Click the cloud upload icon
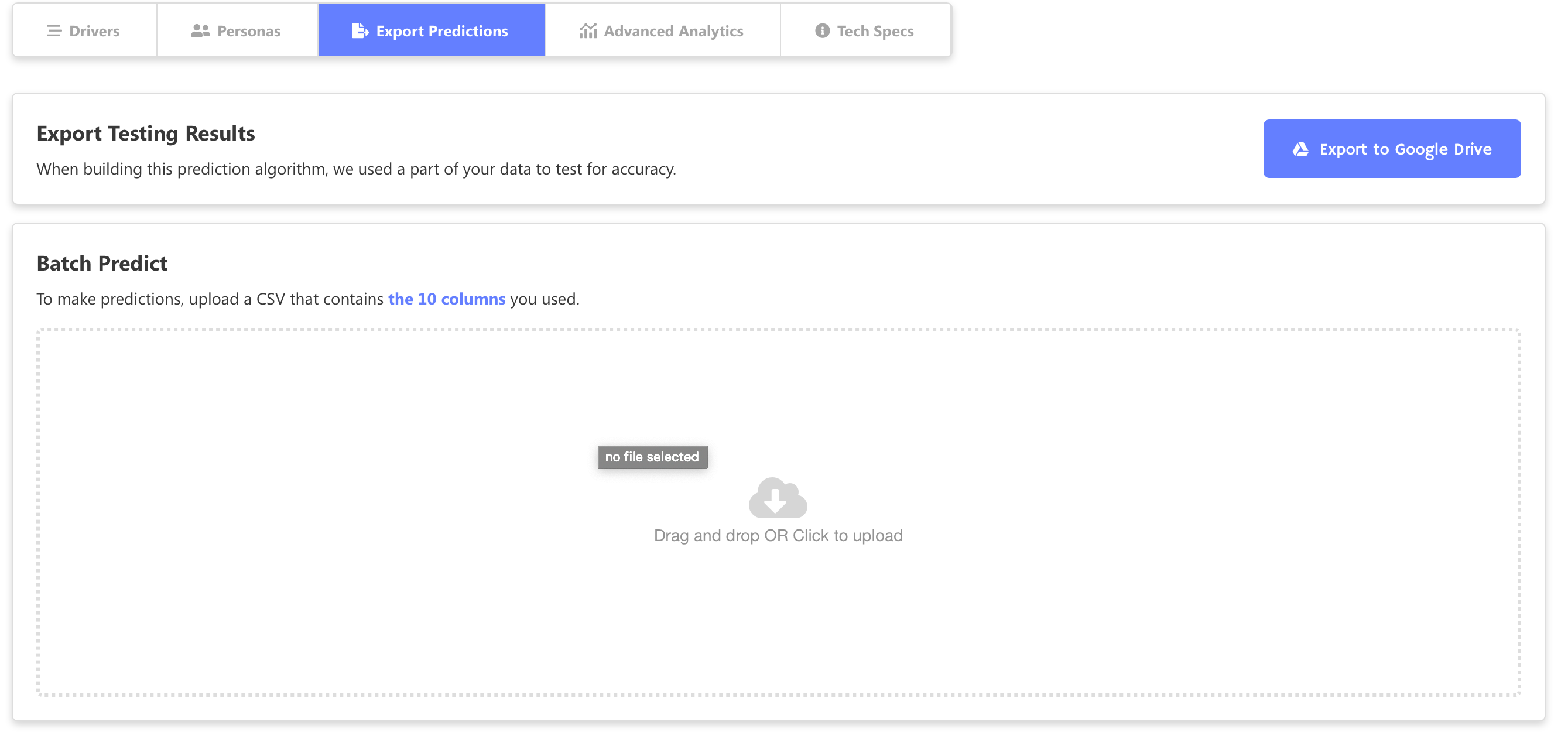This screenshot has width=1568, height=732. (x=778, y=498)
